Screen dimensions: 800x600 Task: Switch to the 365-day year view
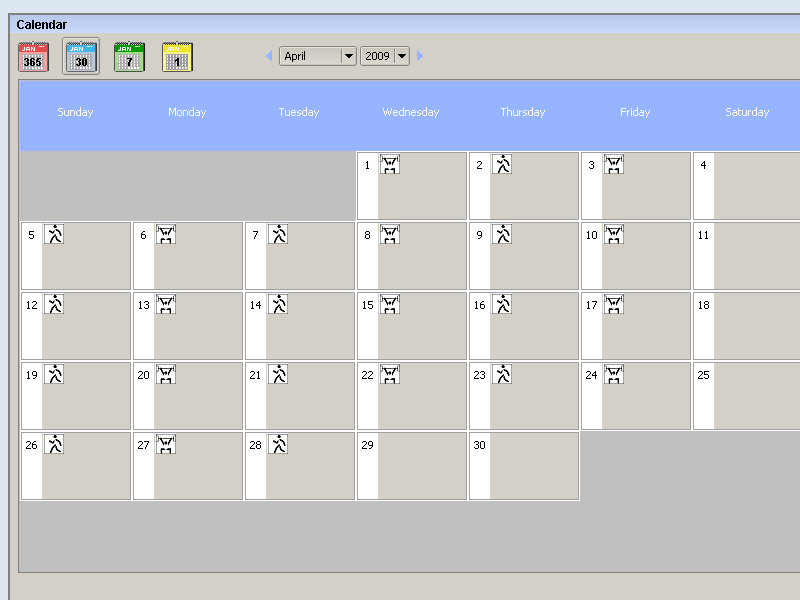point(33,57)
